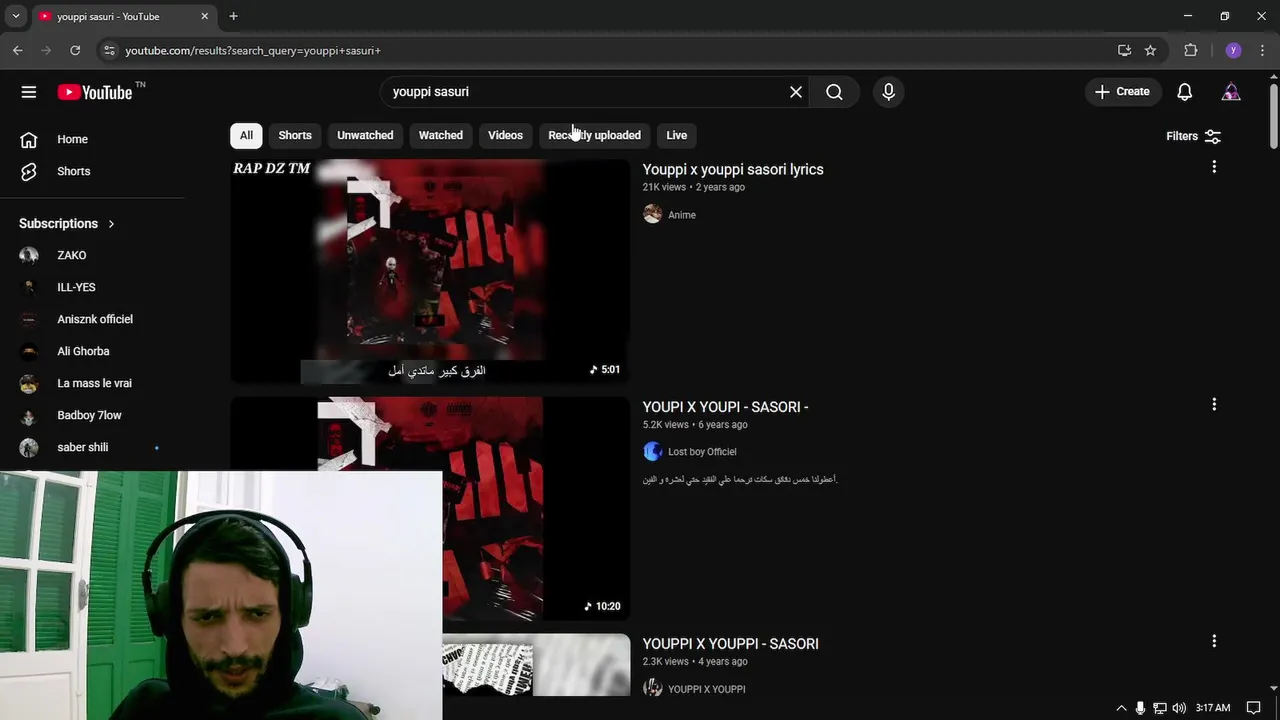Screen dimensions: 1280x720
Task: Click the taskbar microphone icon
Action: pyautogui.click(x=1140, y=708)
